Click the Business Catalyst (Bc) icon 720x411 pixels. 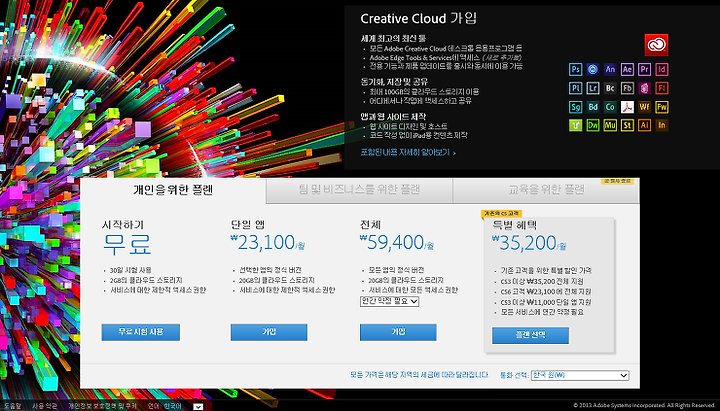(610, 88)
